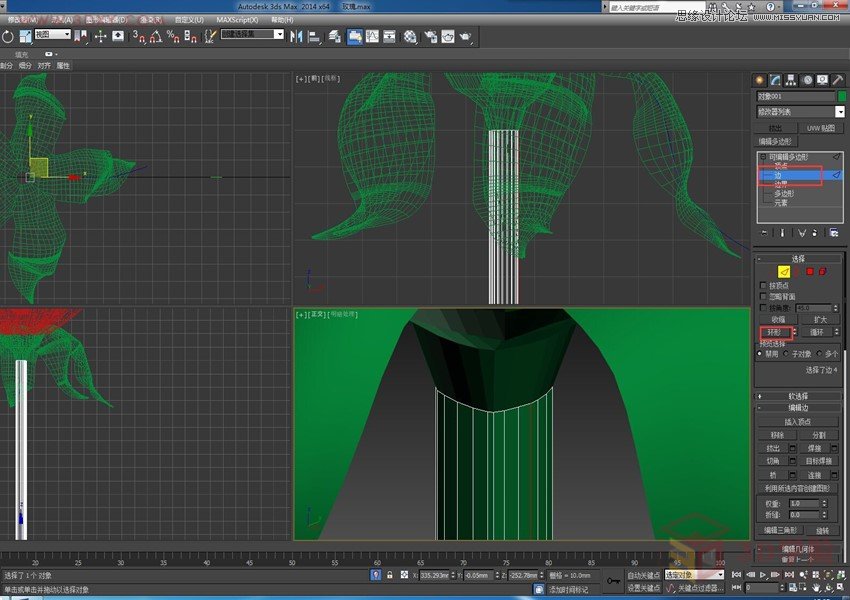This screenshot has height=600, width=850.
Task: Open render setup teapot icon
Action: 431,36
